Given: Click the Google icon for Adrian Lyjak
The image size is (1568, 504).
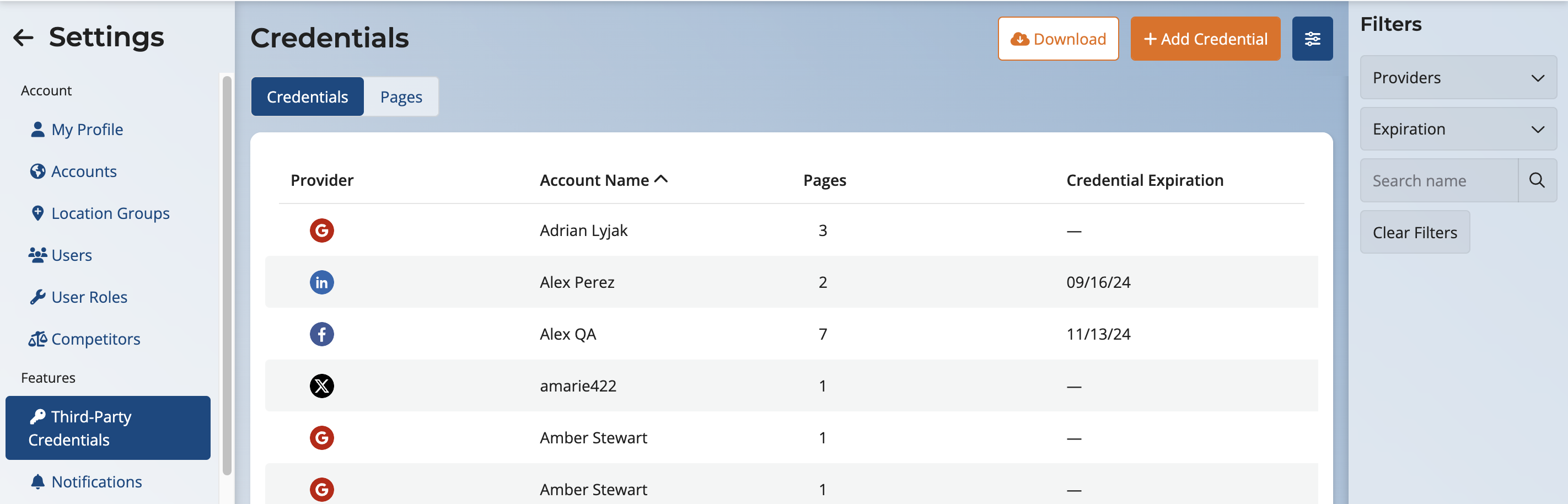Looking at the screenshot, I should (321, 230).
